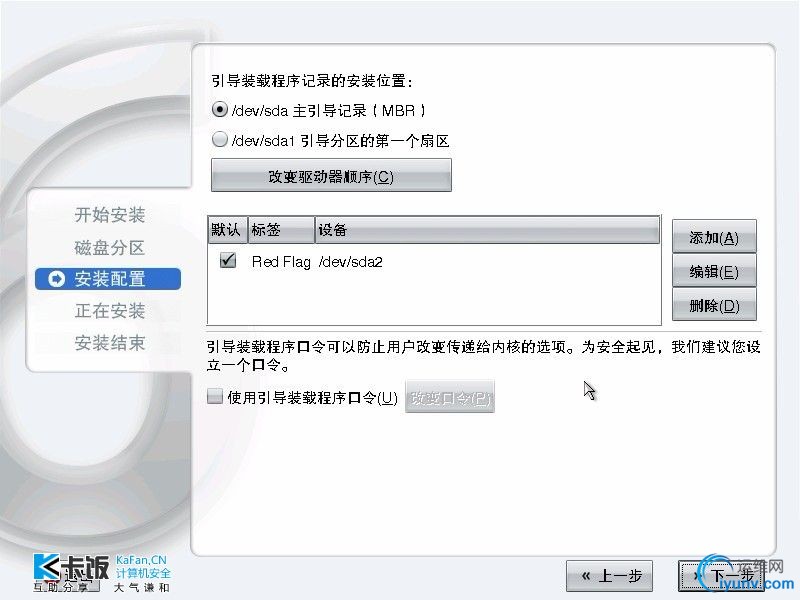This screenshot has height=600, width=800.
Task: Click the 编辑(E) edit button
Action: click(x=714, y=271)
